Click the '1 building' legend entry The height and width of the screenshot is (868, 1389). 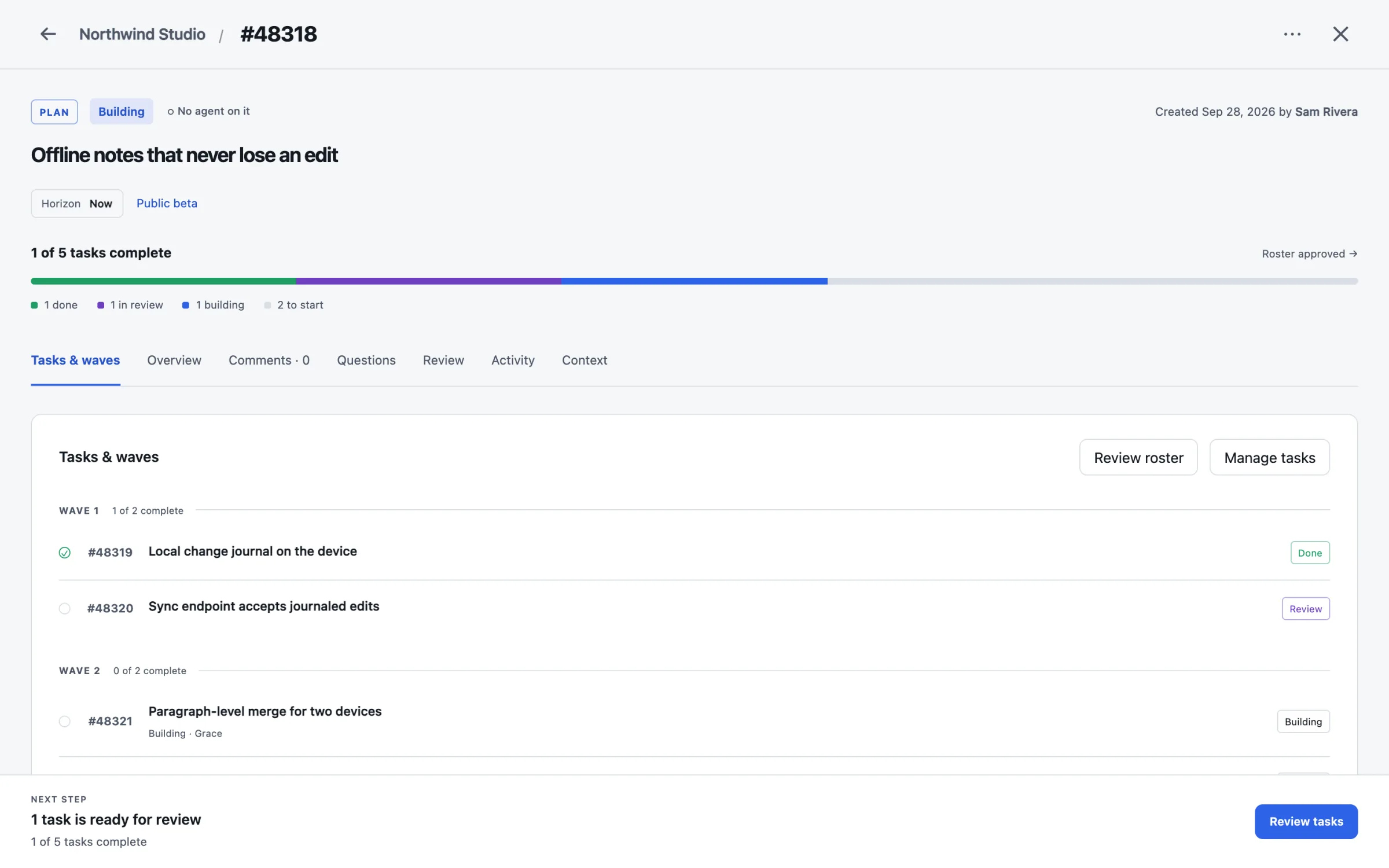click(x=214, y=305)
